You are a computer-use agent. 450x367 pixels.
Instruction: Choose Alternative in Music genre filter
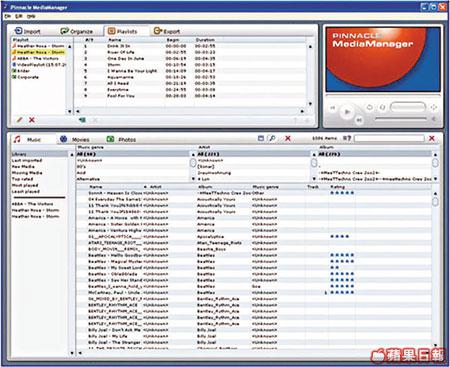pos(88,179)
